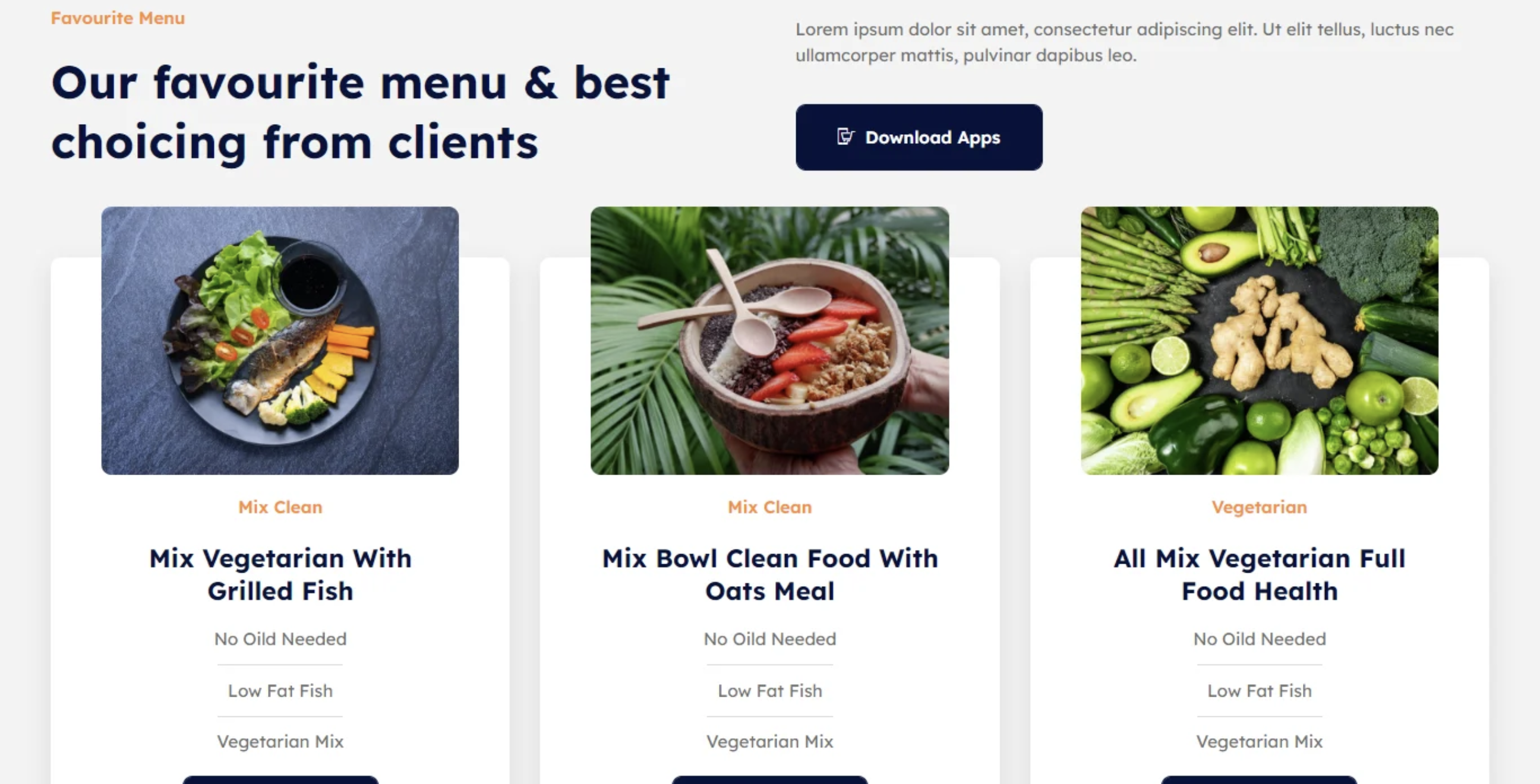Select the Mix Bowl Clean Food With Oats Meal title

pos(770,575)
